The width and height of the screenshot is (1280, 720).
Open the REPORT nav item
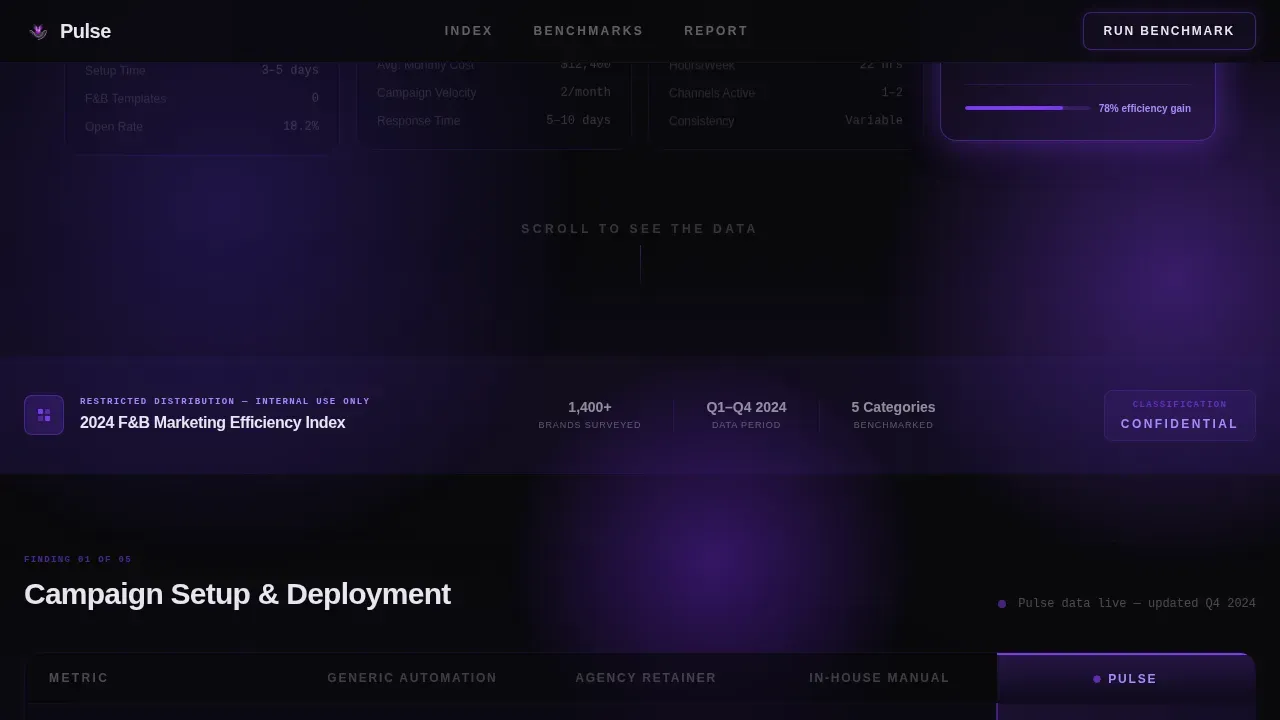[716, 31]
